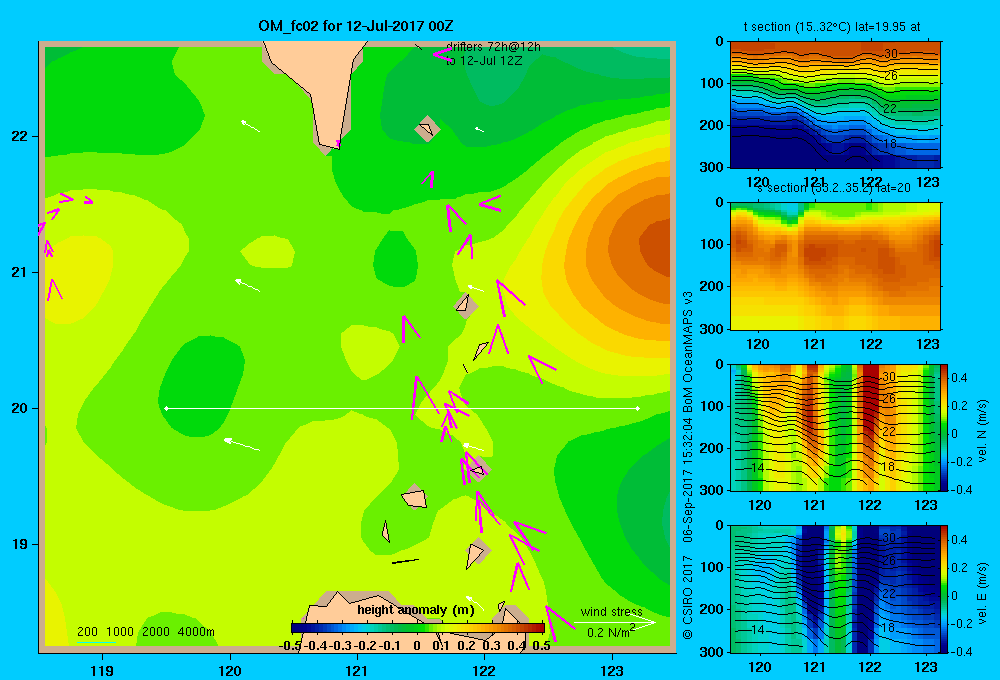
Task: Click the wind stress reference arrow in legend
Action: point(615,623)
